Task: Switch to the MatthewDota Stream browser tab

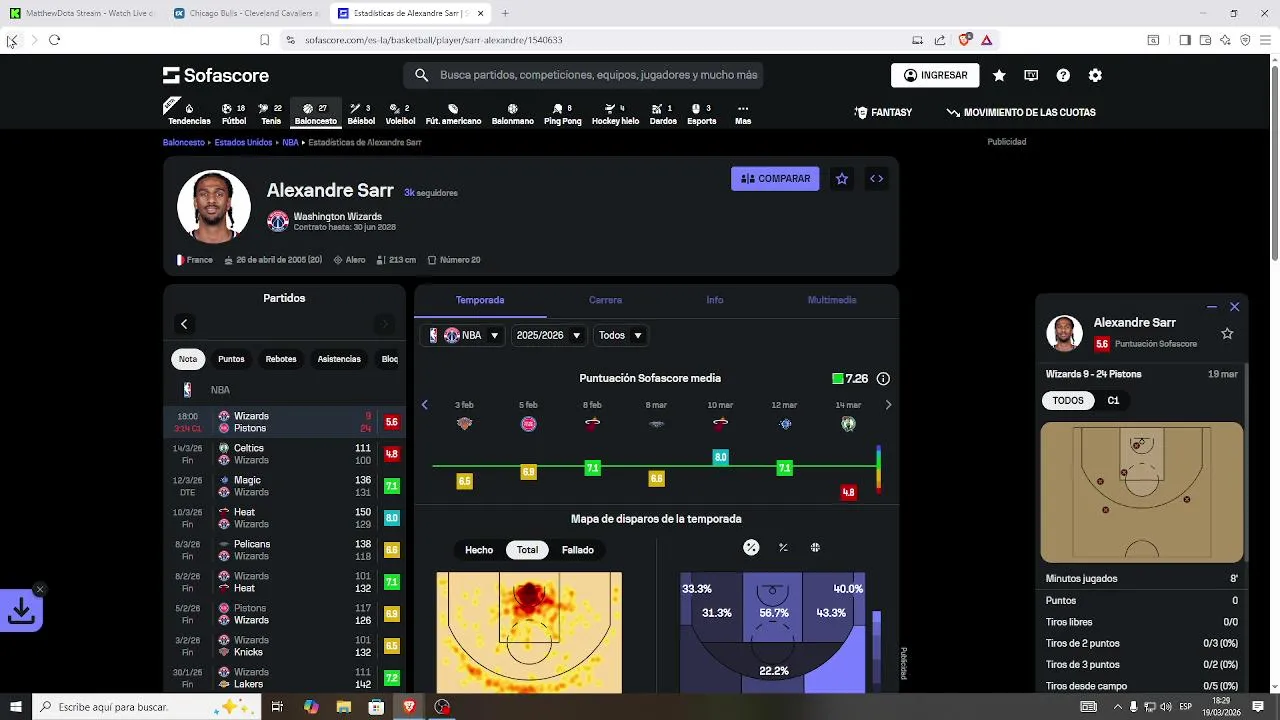Action: tap(84, 13)
